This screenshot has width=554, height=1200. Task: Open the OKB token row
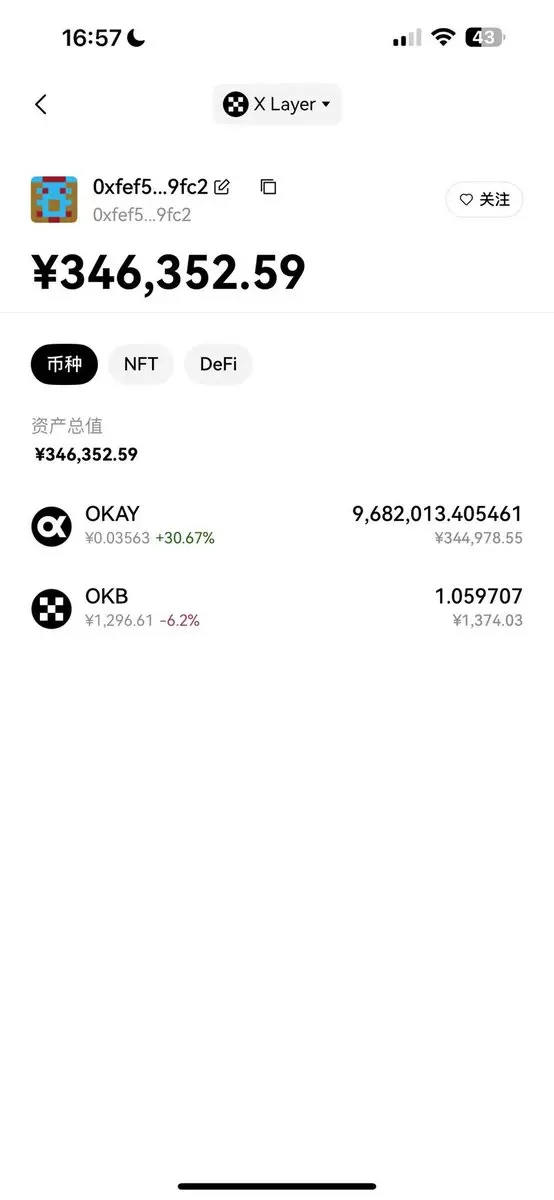277,608
